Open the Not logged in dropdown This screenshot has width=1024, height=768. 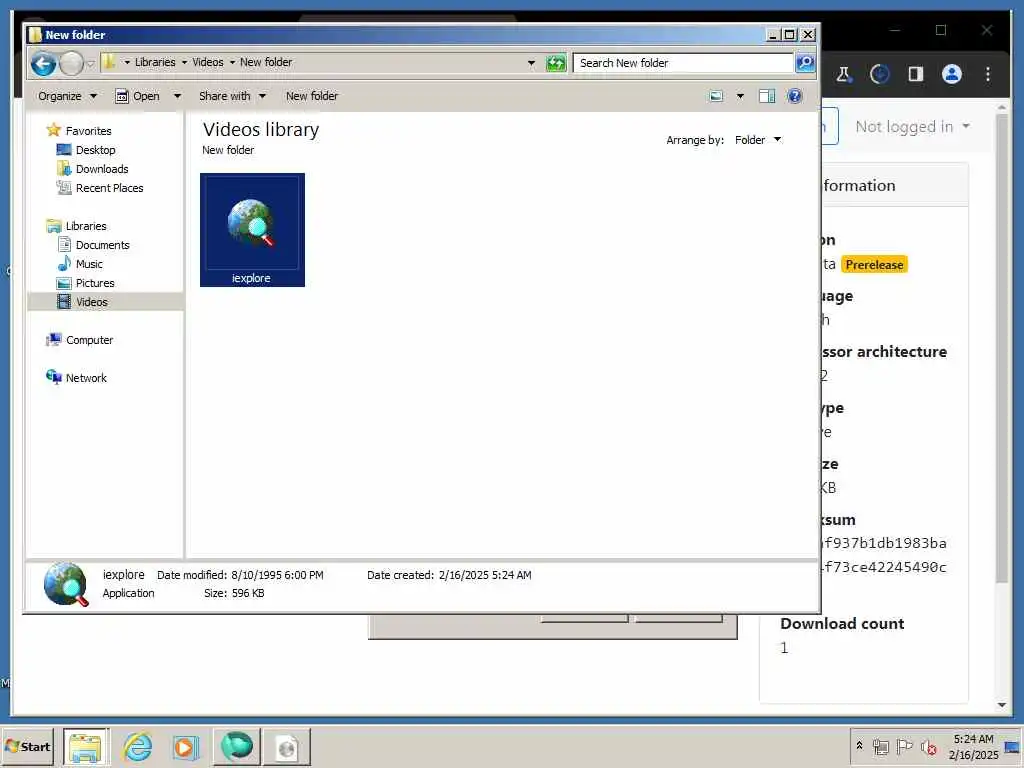(912, 127)
